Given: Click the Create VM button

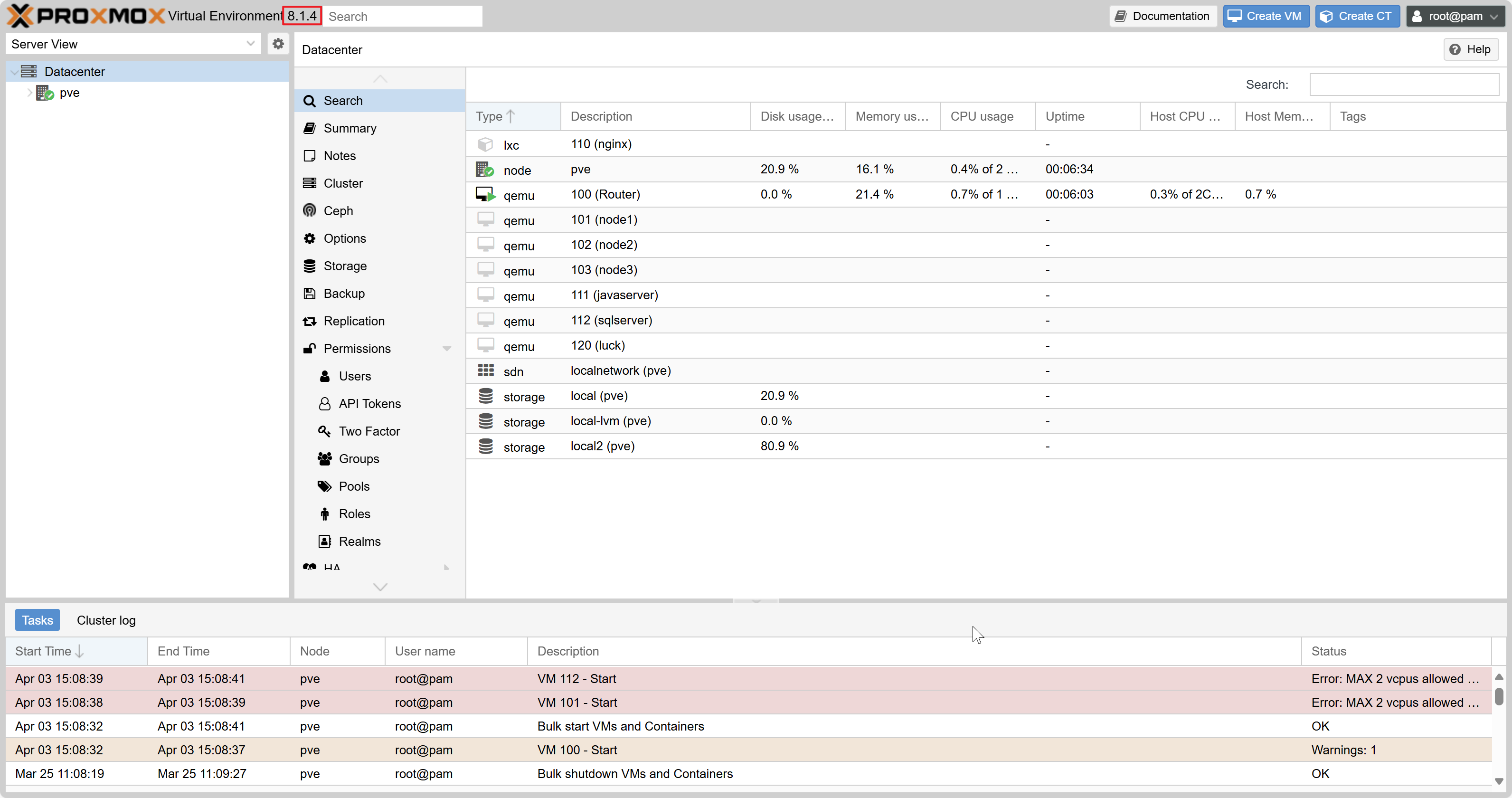Looking at the screenshot, I should tap(1266, 16).
